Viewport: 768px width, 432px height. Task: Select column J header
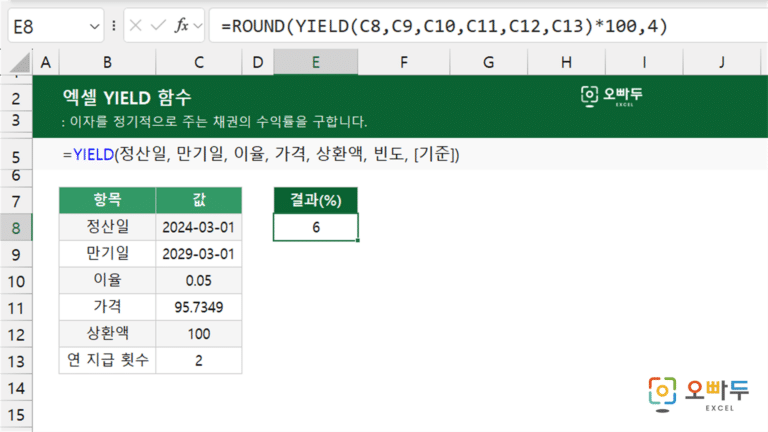pos(722,62)
